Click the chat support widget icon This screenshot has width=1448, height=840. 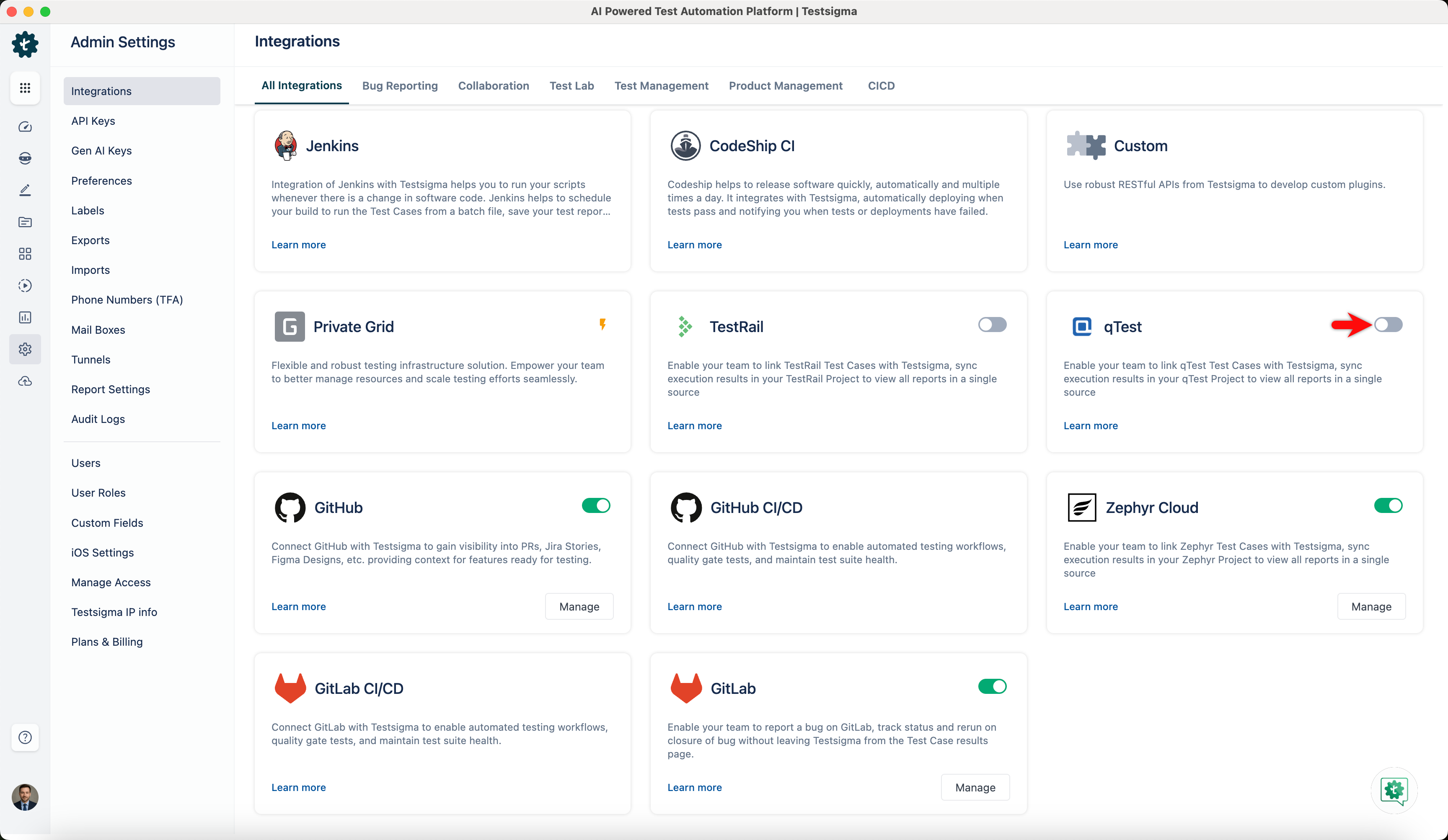1394,791
